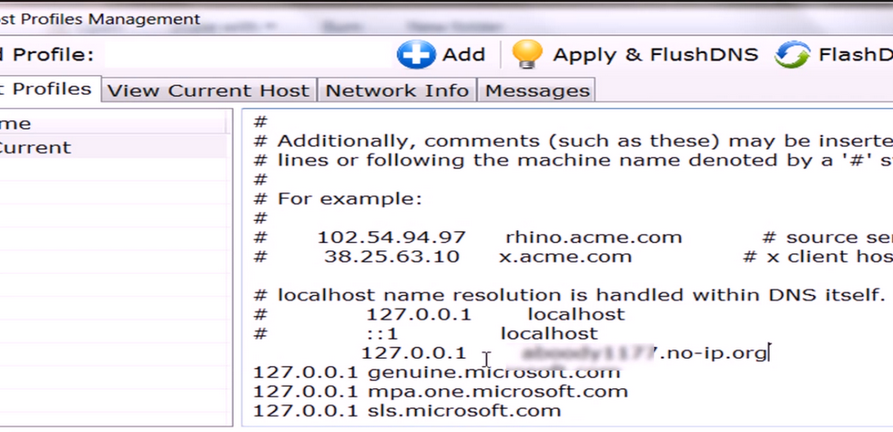The image size is (893, 432).
Task: Go to the Messages tab
Action: pos(537,90)
